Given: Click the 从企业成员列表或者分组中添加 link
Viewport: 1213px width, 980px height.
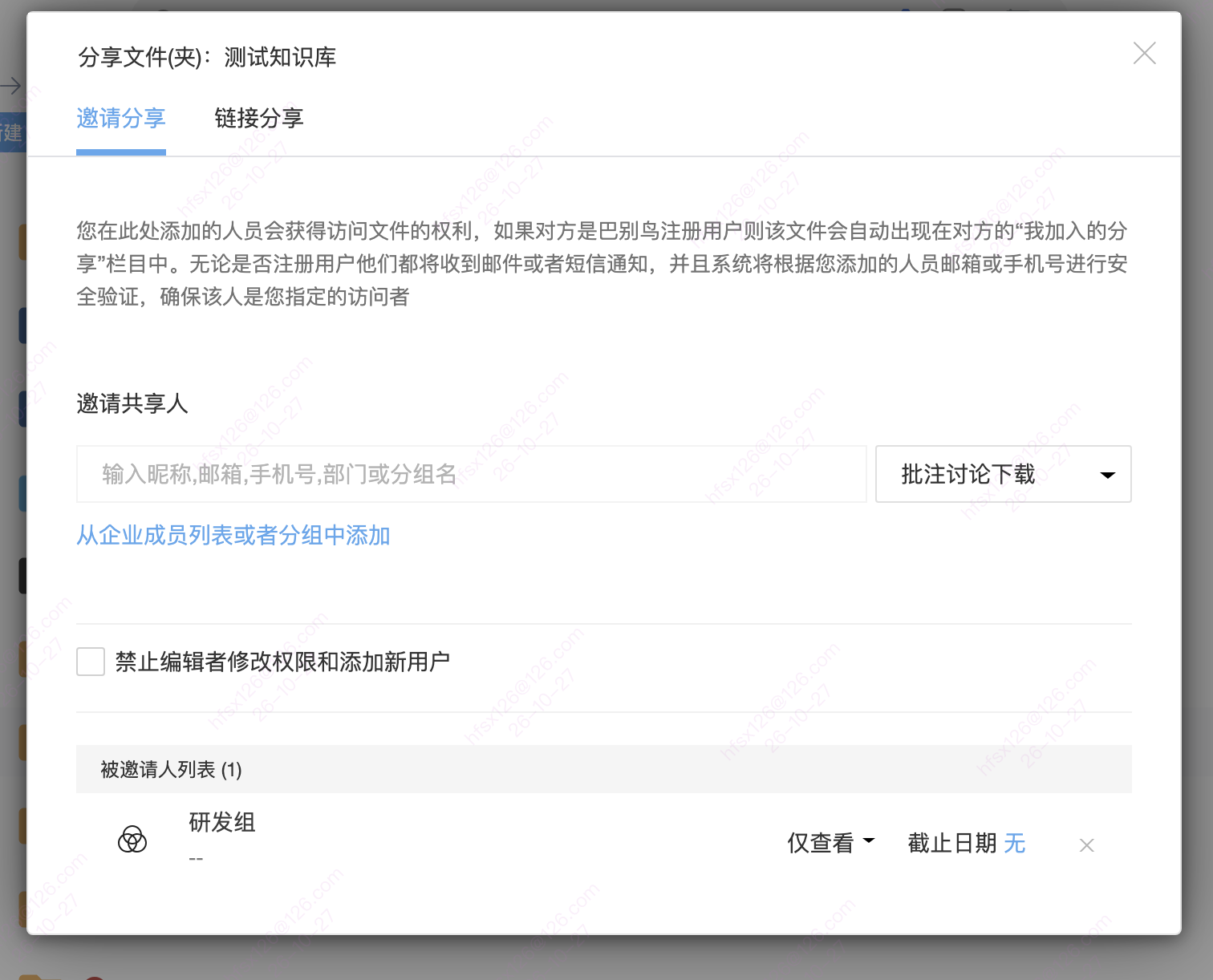Looking at the screenshot, I should (x=233, y=535).
